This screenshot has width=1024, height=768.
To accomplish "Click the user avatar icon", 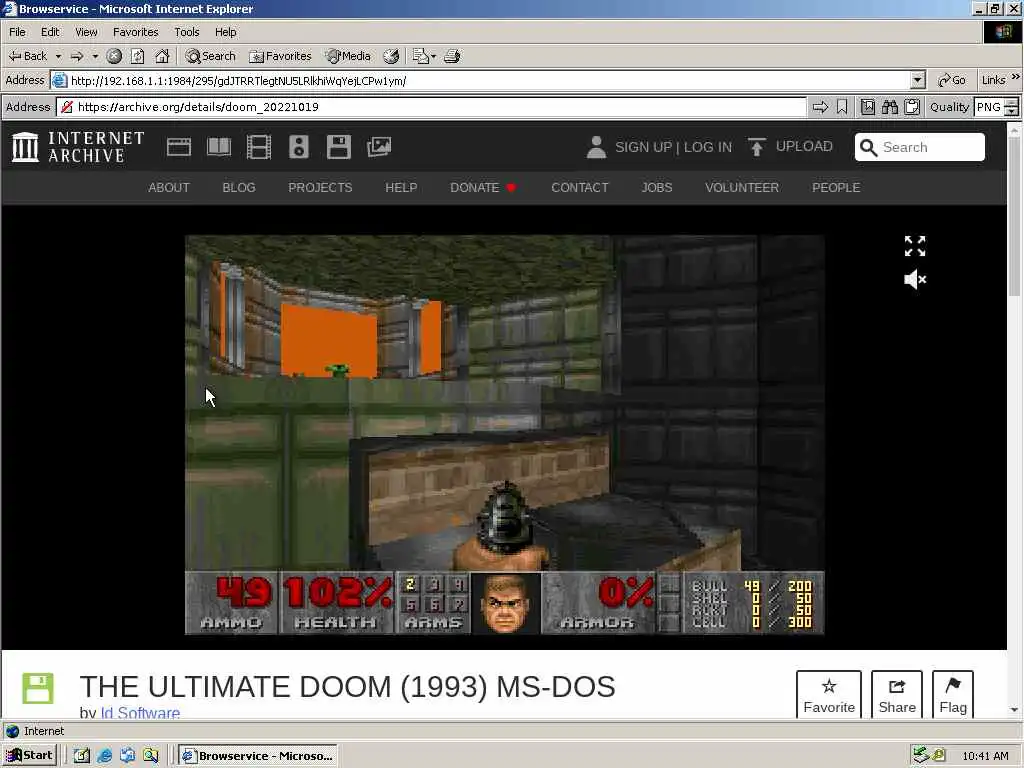I will point(596,147).
